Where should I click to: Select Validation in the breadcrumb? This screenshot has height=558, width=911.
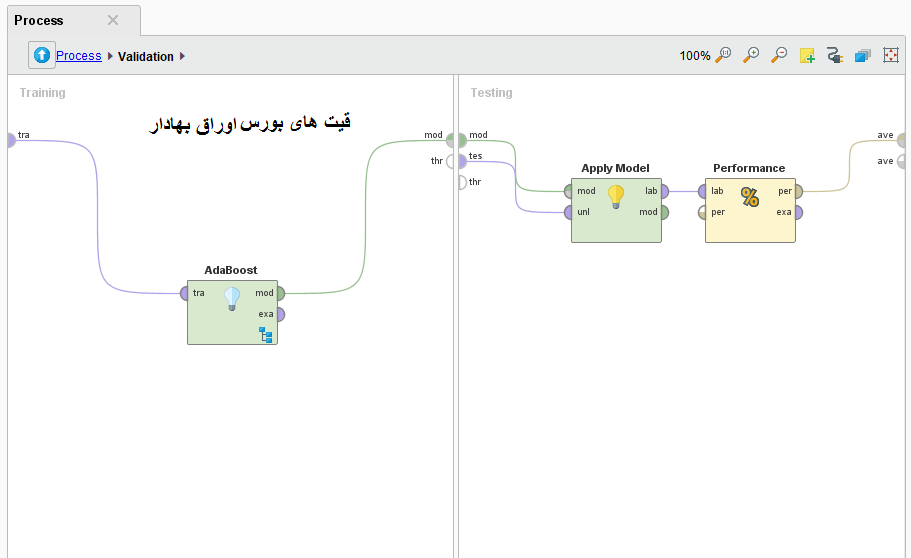point(145,57)
